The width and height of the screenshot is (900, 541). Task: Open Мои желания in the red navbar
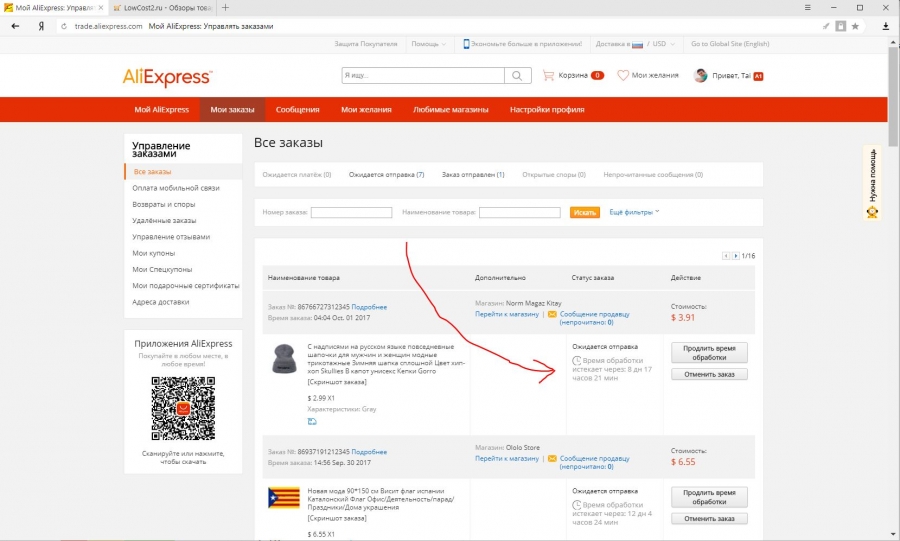pos(366,110)
